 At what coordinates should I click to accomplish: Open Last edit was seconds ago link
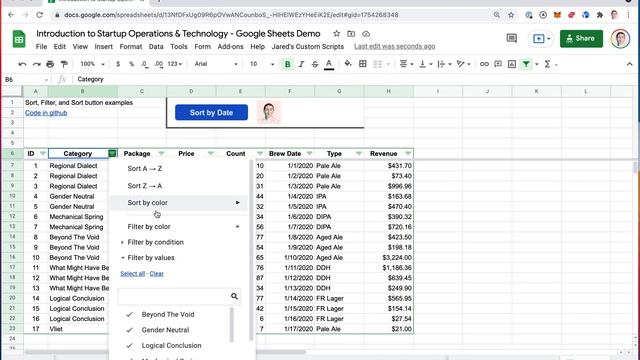click(394, 47)
